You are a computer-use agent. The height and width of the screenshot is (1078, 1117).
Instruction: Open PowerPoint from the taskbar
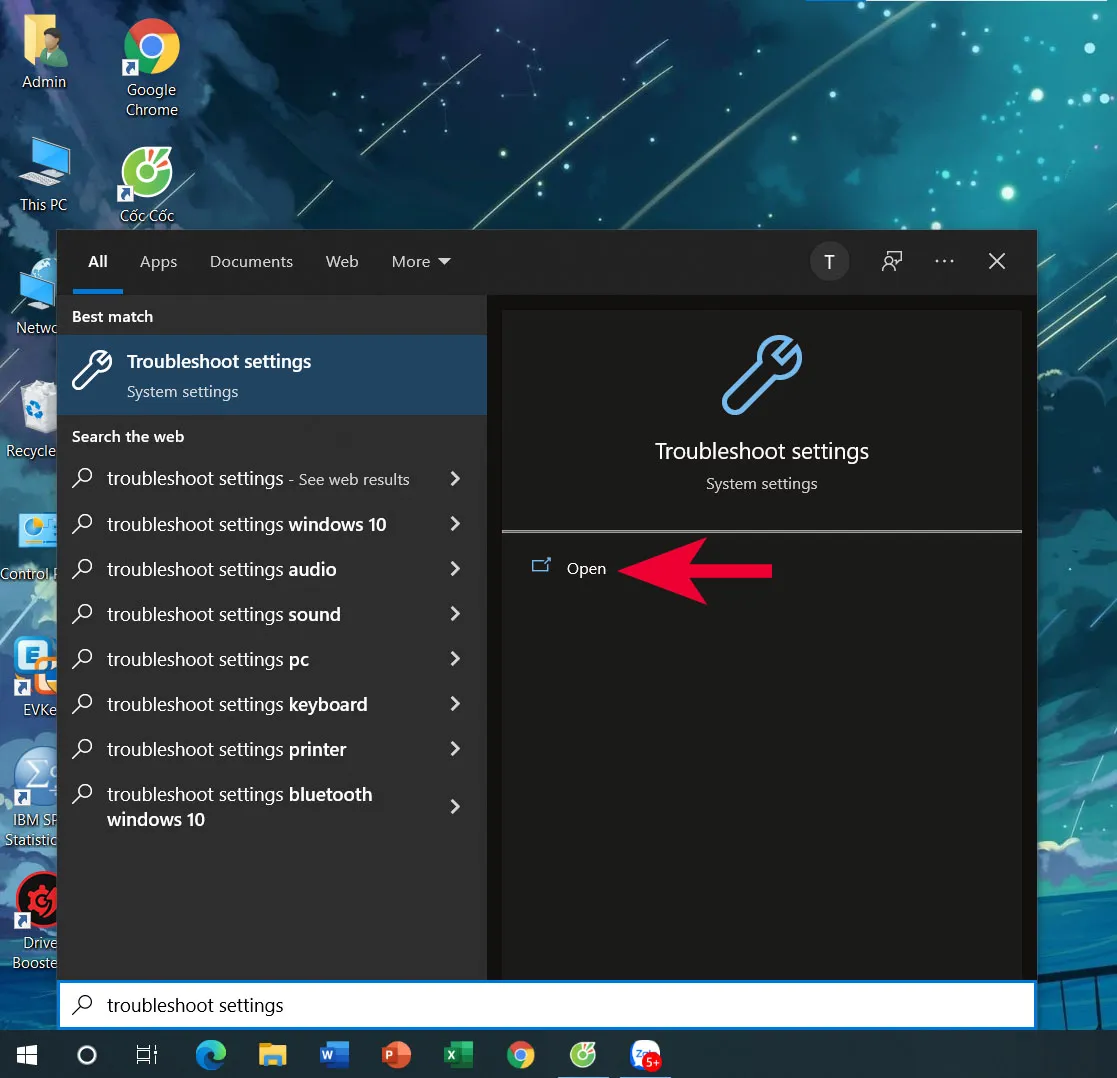(396, 1055)
